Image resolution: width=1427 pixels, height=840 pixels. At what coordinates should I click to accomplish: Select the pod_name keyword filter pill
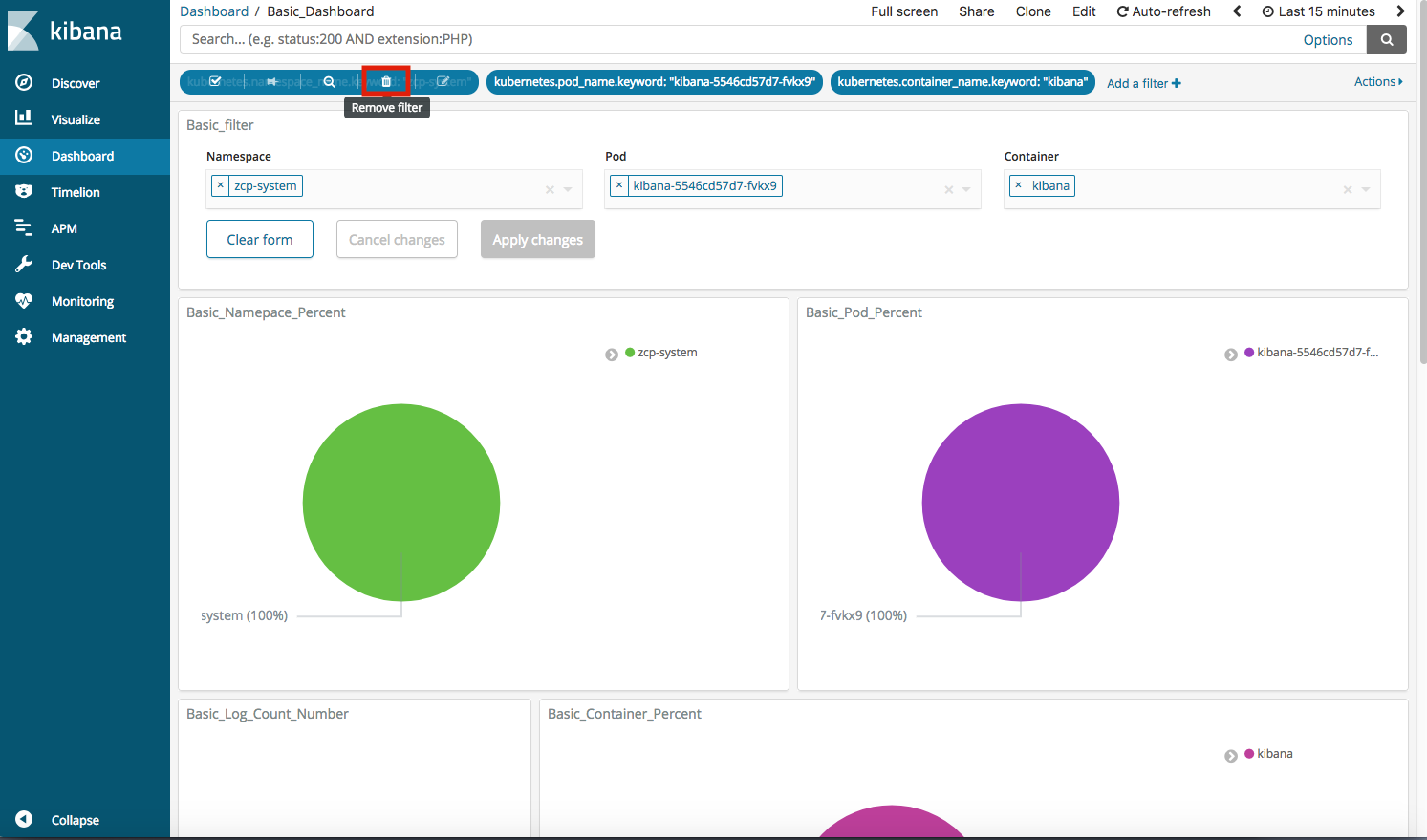pyautogui.click(x=655, y=81)
